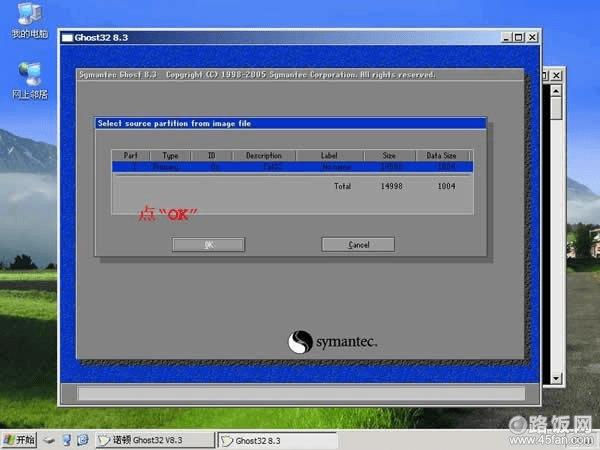This screenshot has width=600, height=450.
Task: Click the OK button in the partition dialog
Action: click(x=209, y=245)
